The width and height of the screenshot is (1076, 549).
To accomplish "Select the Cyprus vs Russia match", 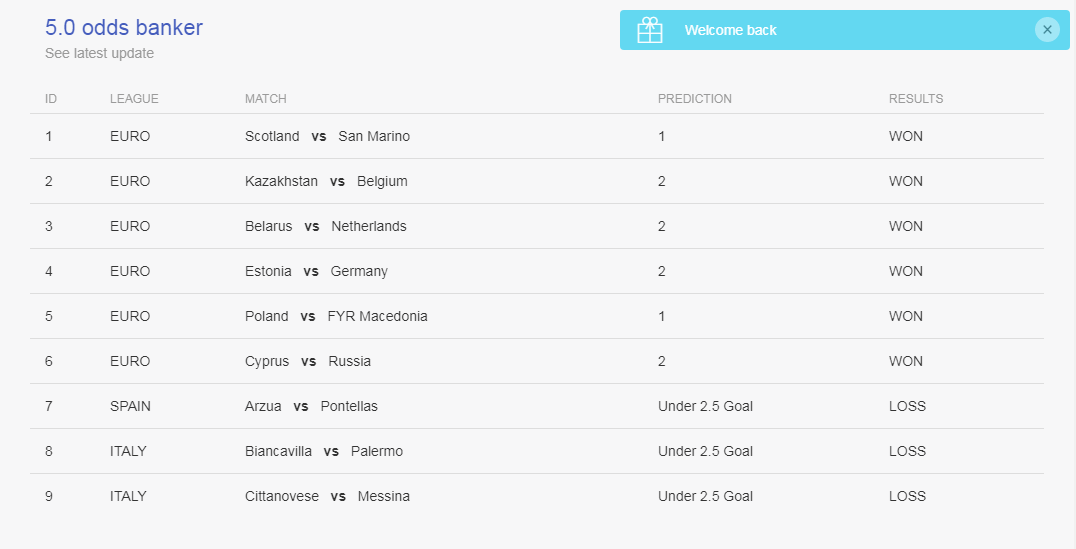I will point(308,362).
